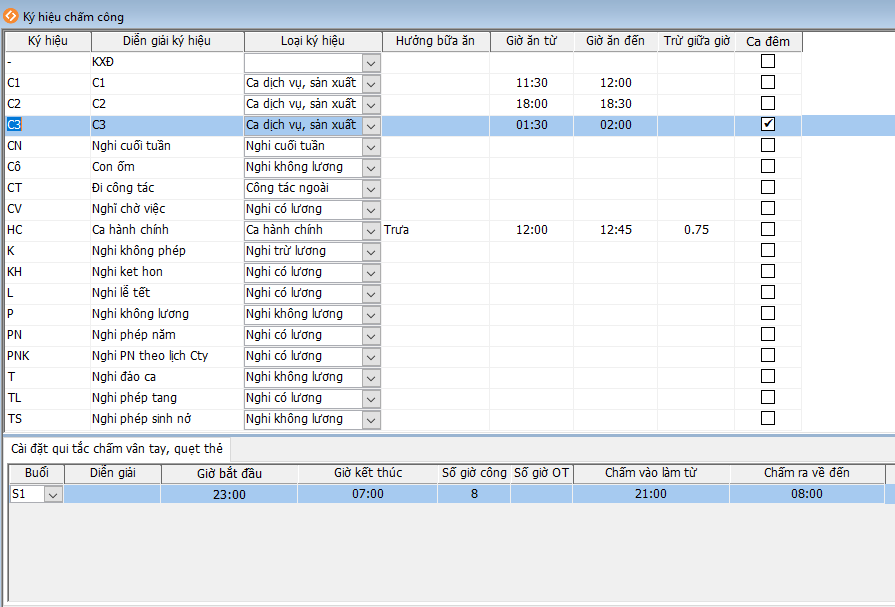Open Loại ký hiệu dropdown for Ca hành chính
The height and width of the screenshot is (607, 895).
tap(371, 231)
